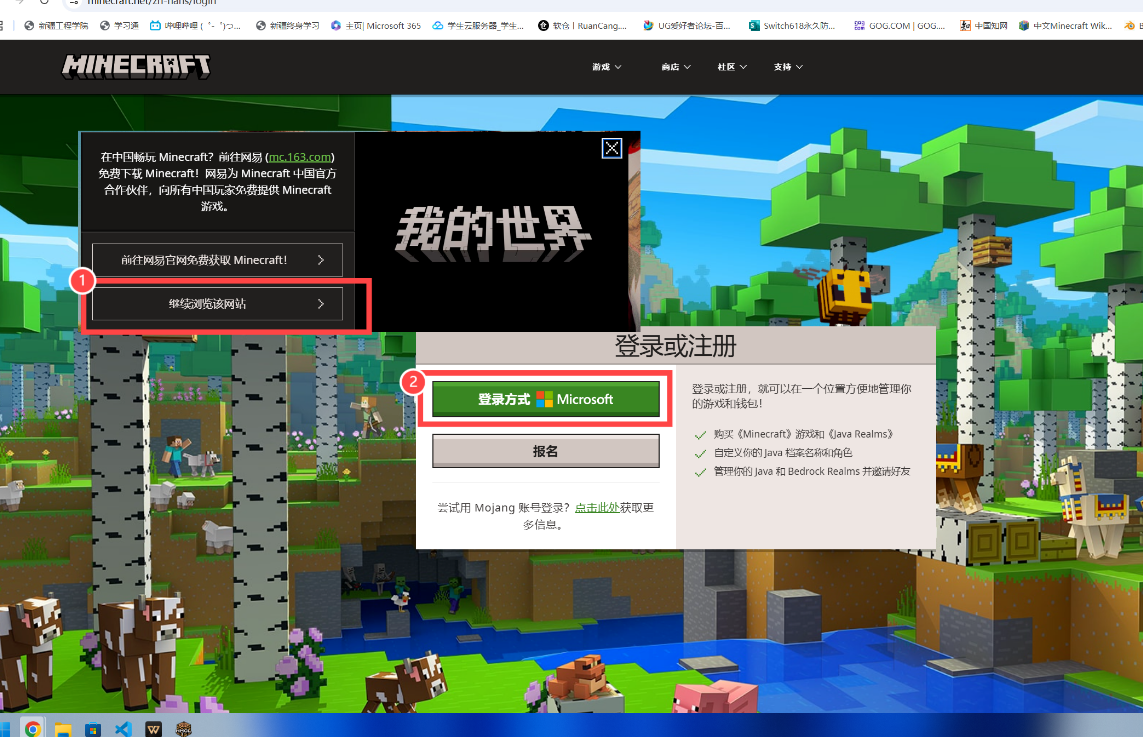Follow the mc.163.com link

tap(300, 157)
